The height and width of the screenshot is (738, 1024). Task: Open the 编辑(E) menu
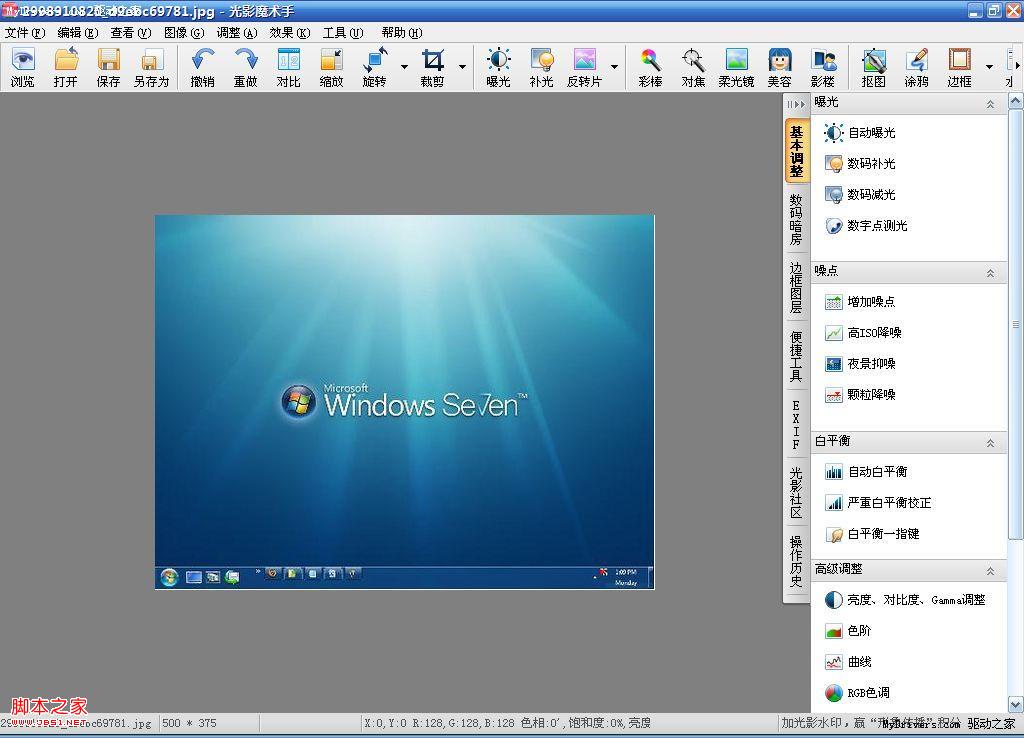coord(78,33)
